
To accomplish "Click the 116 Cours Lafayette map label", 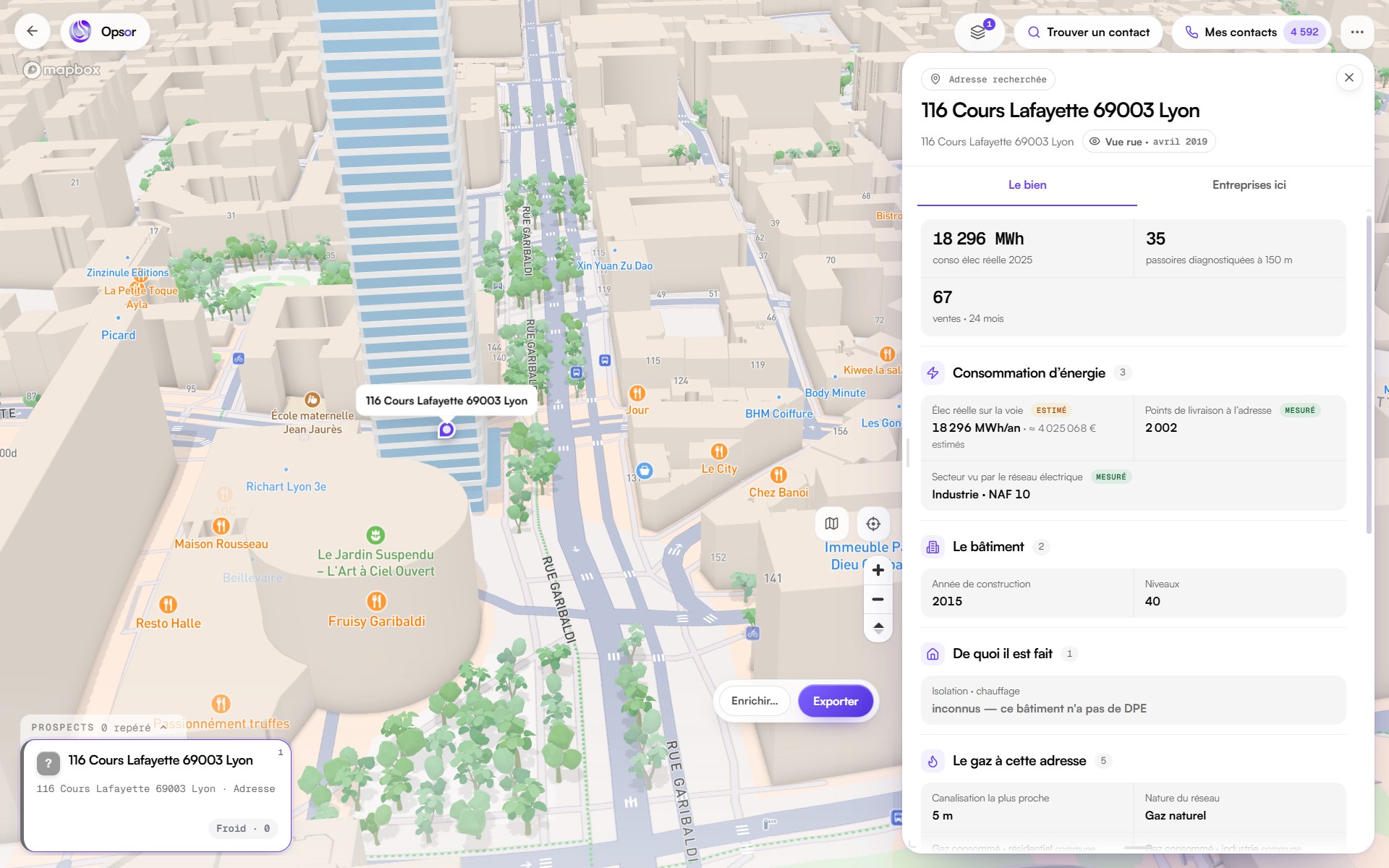I will coord(446,400).
